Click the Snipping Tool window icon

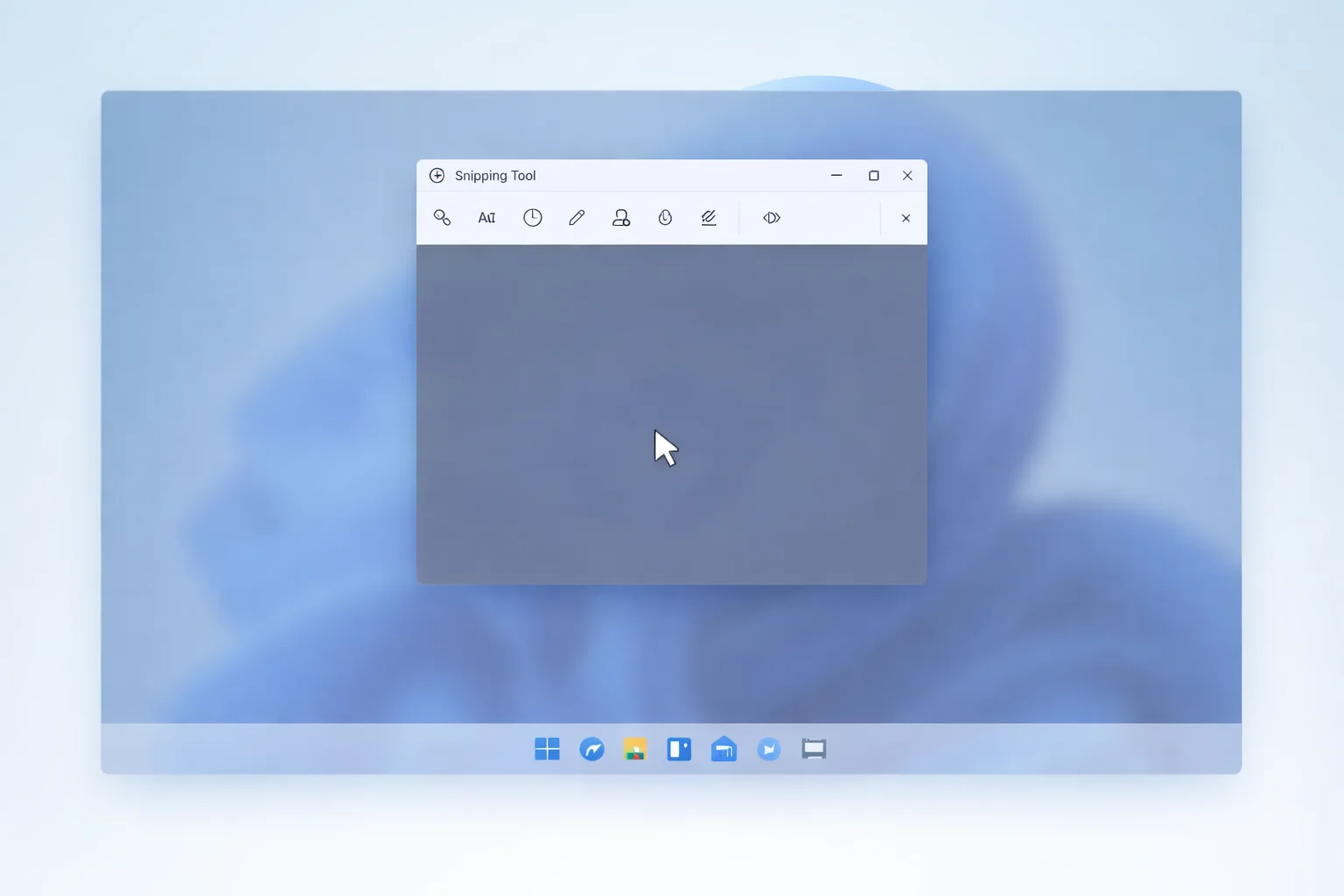pyautogui.click(x=437, y=175)
